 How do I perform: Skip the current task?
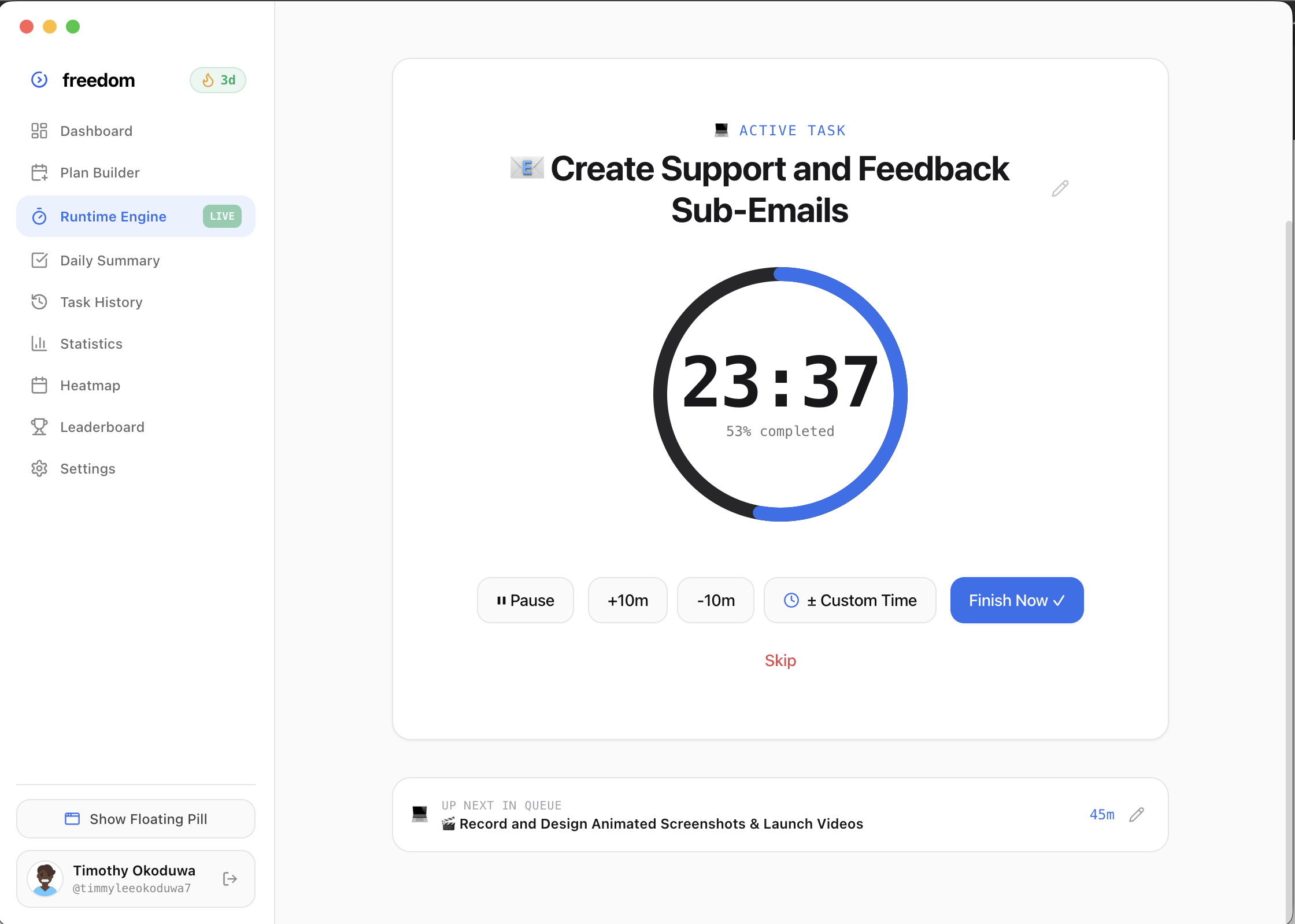780,660
